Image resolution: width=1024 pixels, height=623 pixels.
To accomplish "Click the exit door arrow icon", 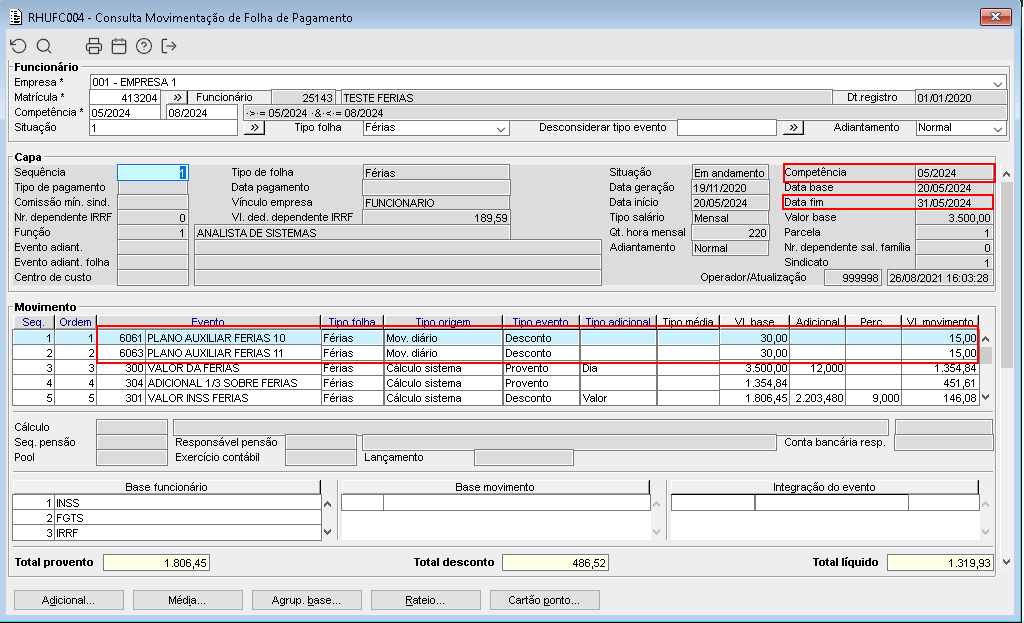I will (169, 46).
